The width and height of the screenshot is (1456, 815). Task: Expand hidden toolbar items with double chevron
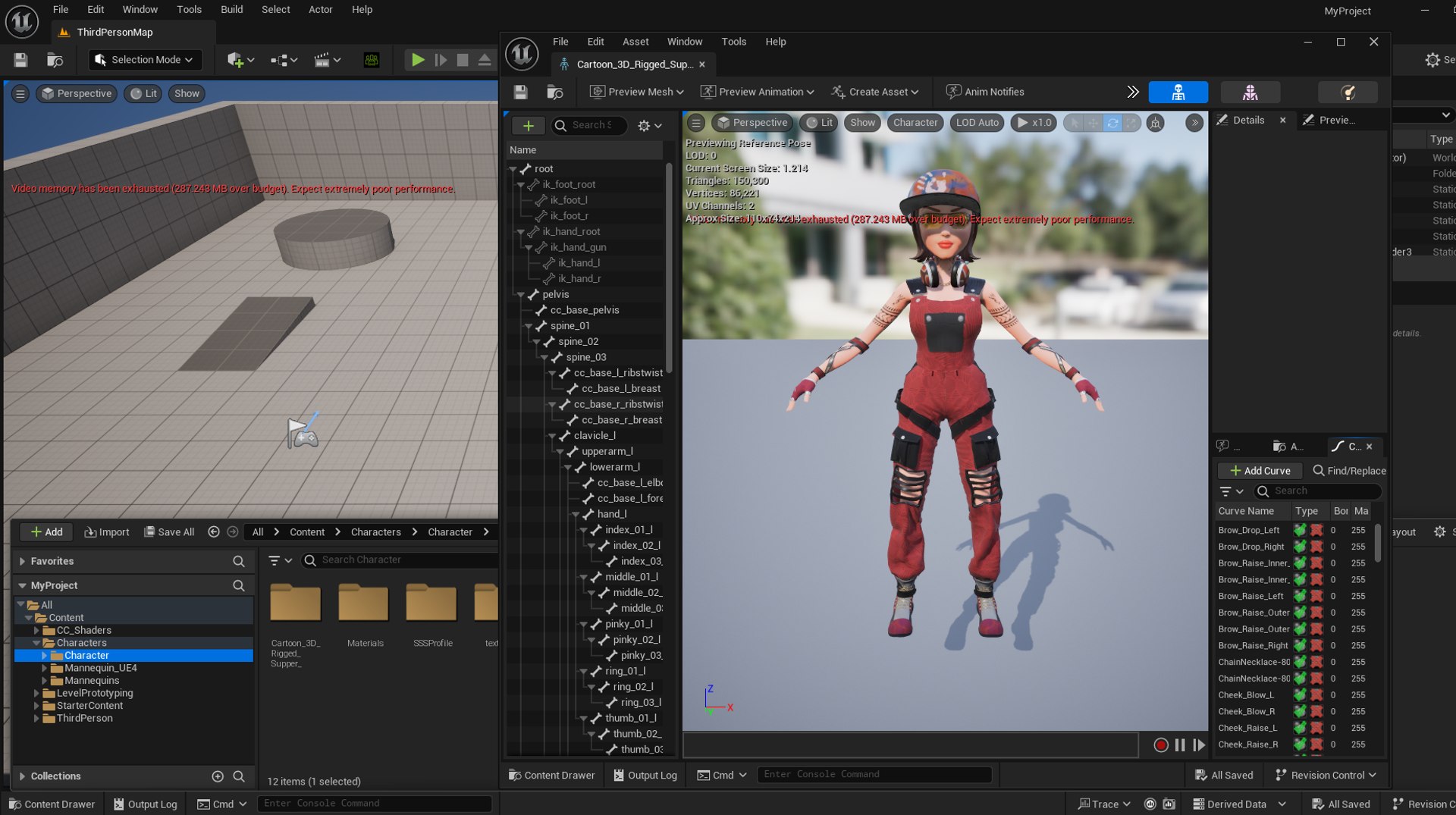point(1132,92)
